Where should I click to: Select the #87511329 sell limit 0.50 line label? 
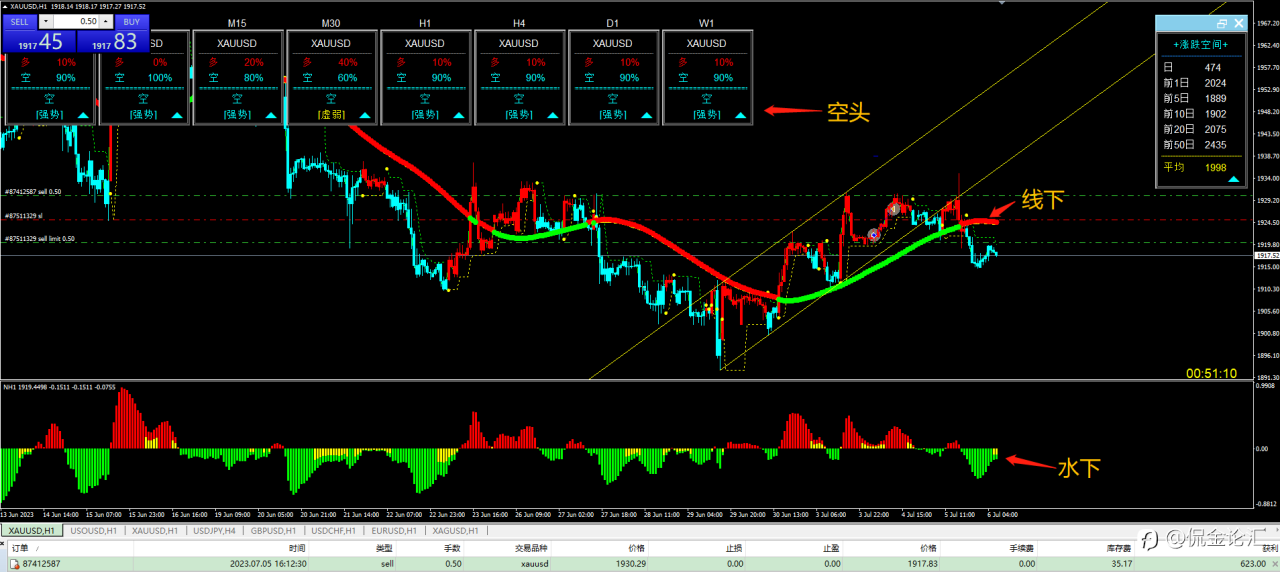point(38,238)
